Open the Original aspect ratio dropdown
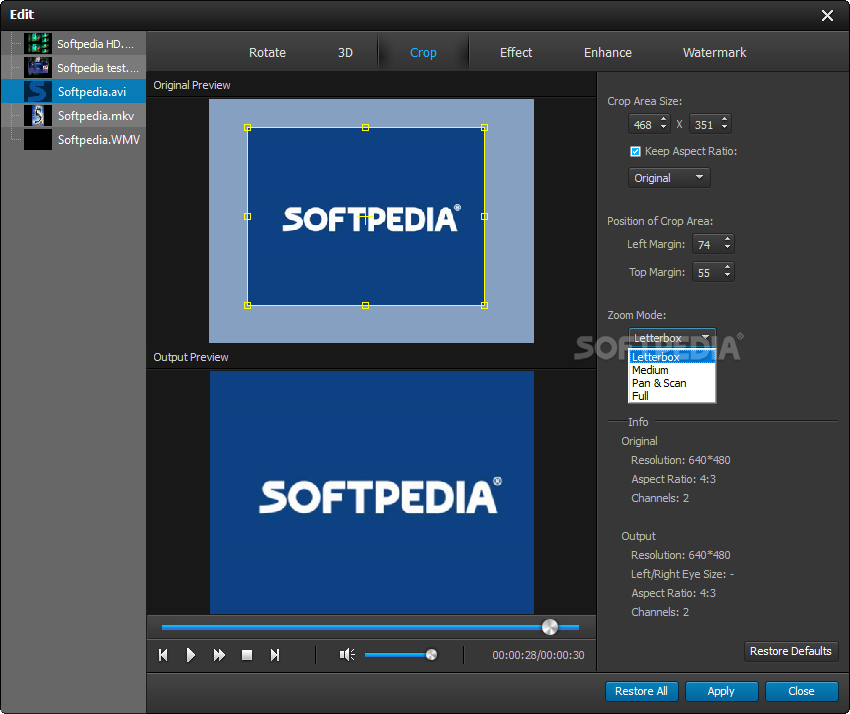The width and height of the screenshot is (850, 714). 669,178
